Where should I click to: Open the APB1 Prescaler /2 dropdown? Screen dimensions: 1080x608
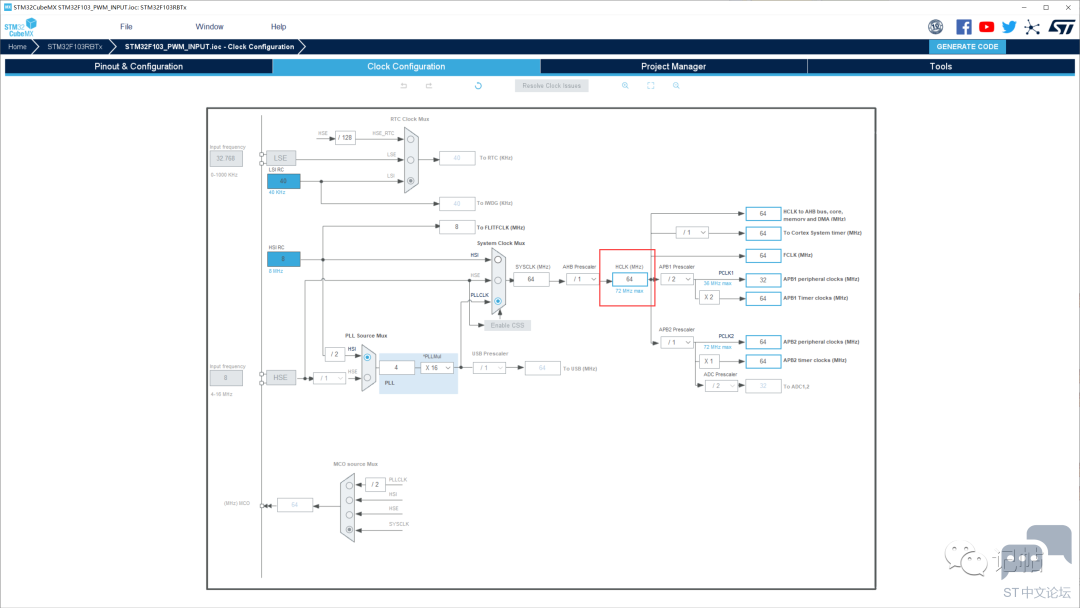676,279
